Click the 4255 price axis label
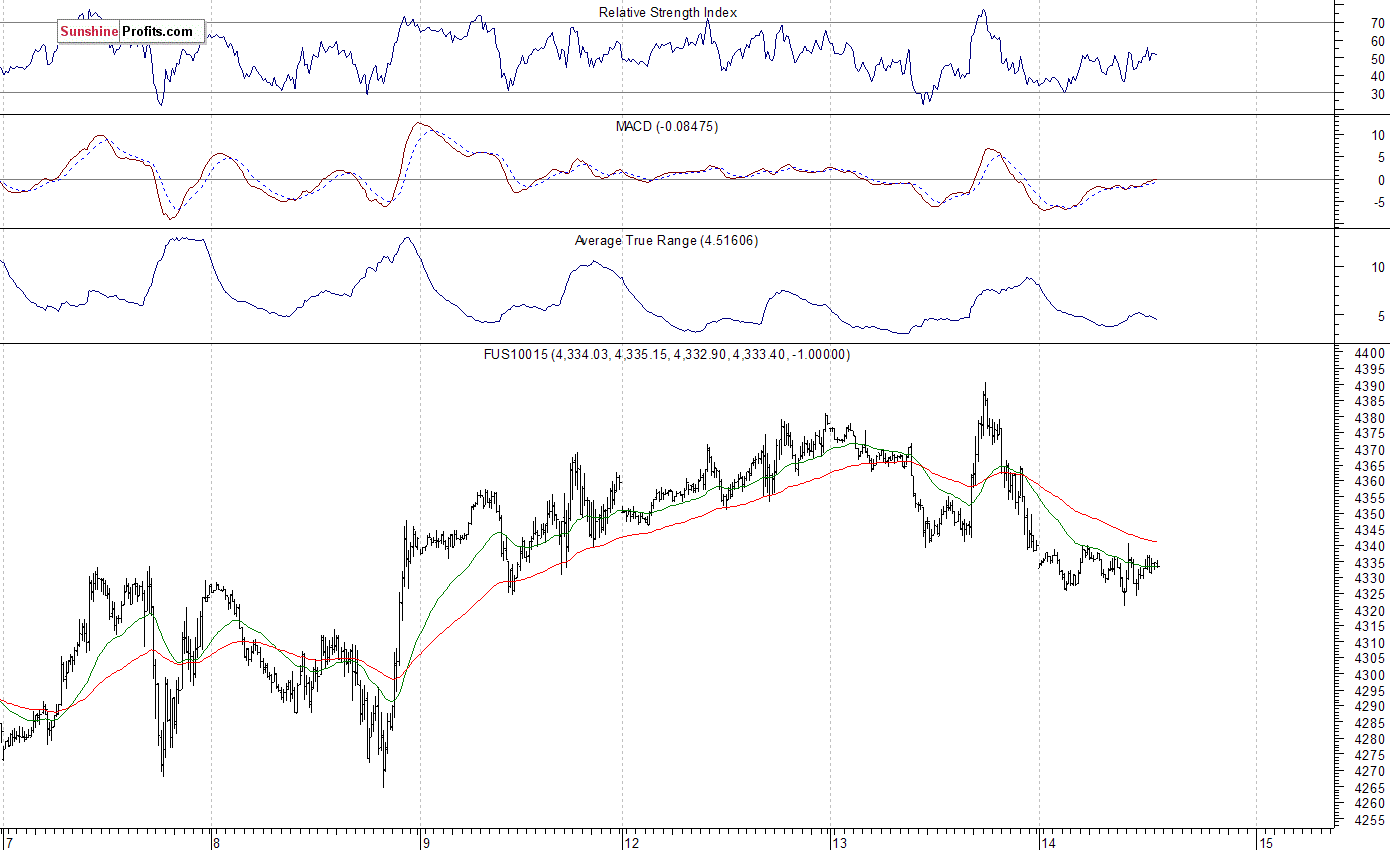This screenshot has height=850, width=1390. (x=1372, y=819)
